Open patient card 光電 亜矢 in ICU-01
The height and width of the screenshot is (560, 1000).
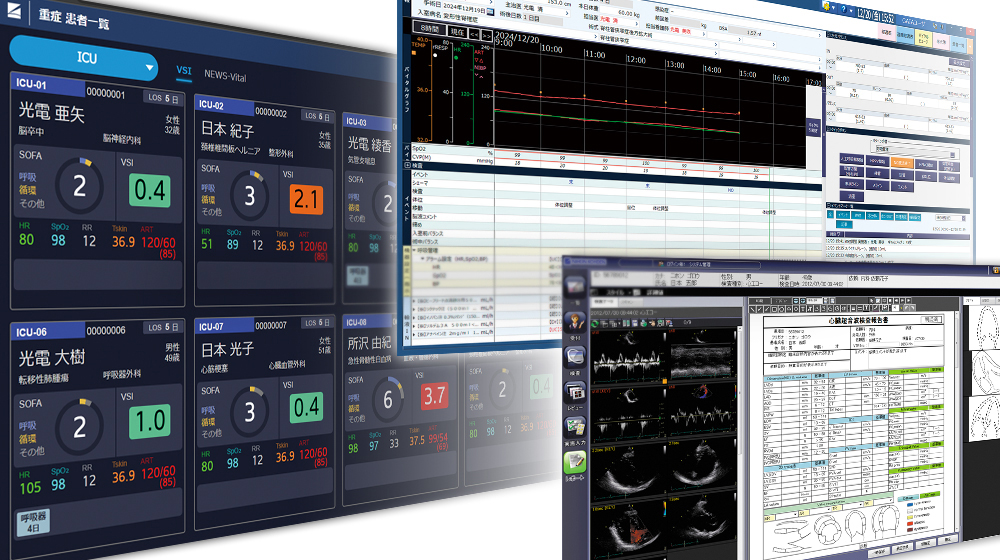[x=98, y=190]
